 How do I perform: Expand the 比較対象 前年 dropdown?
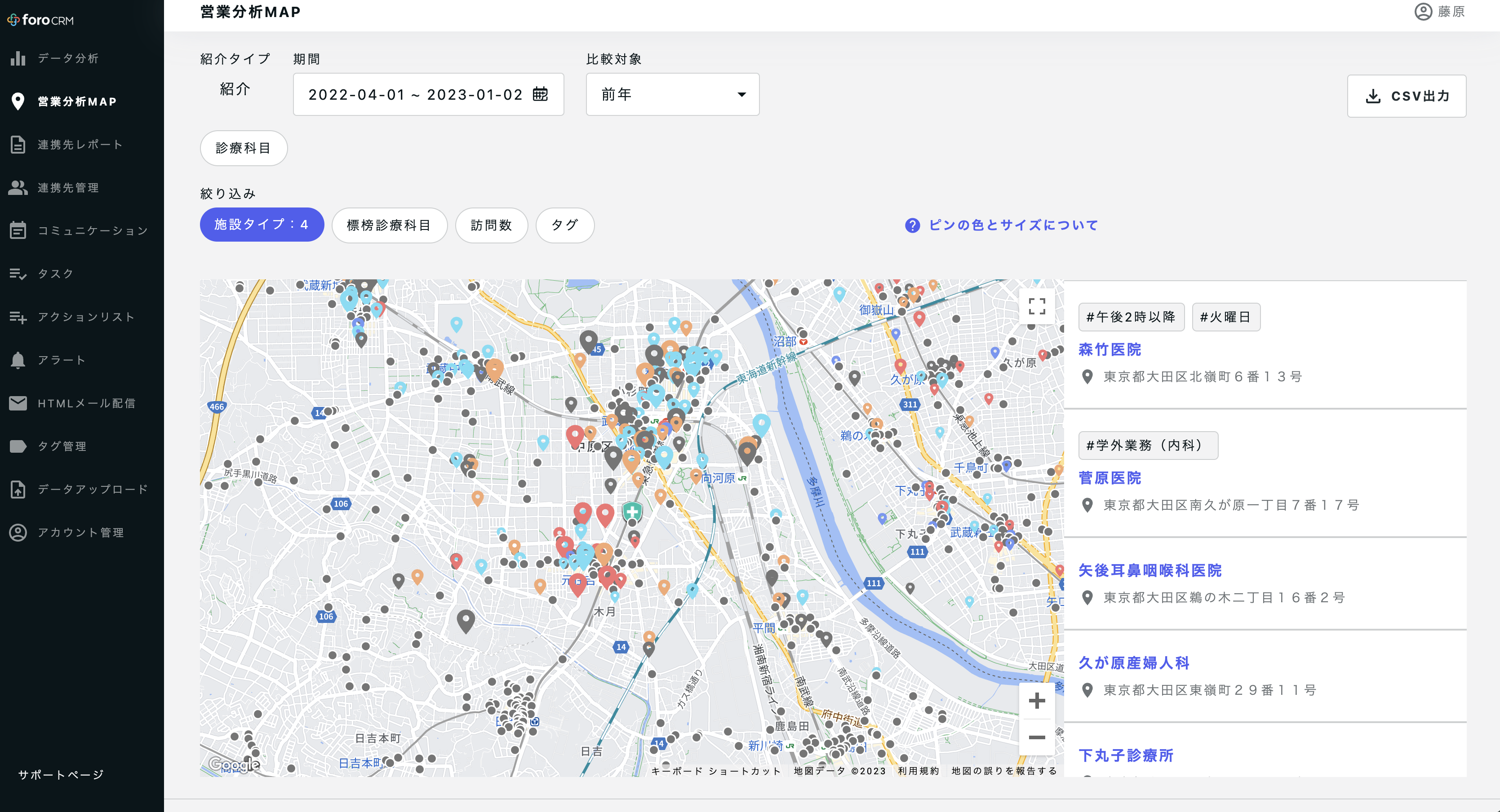click(x=673, y=94)
